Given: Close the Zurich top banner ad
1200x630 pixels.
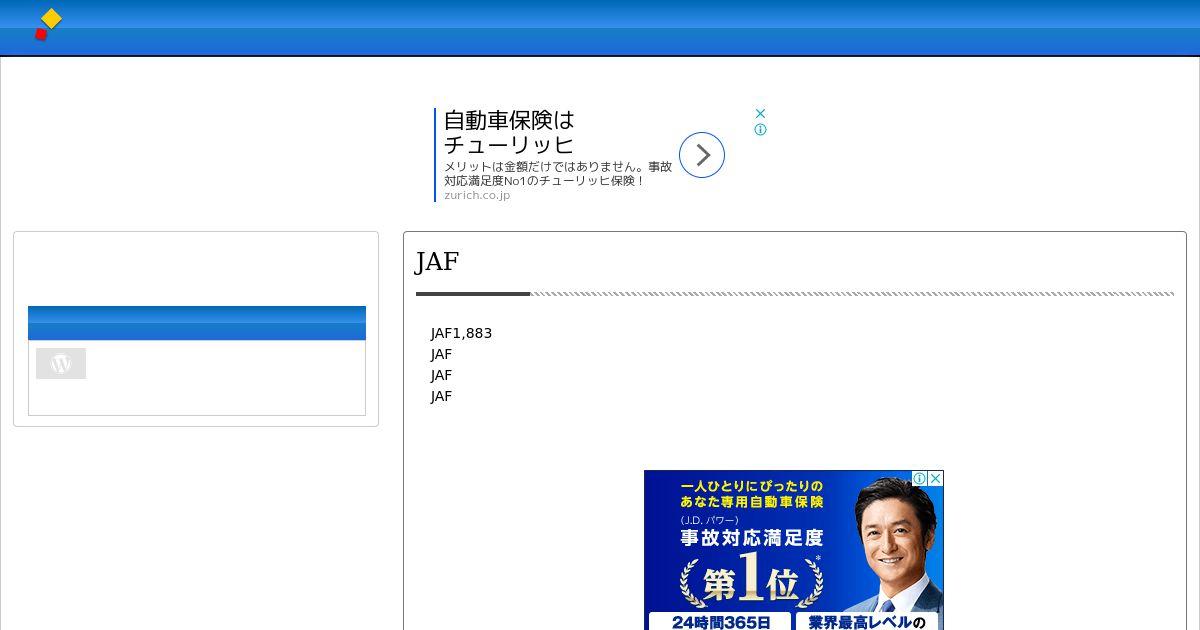Looking at the screenshot, I should pyautogui.click(x=760, y=114).
